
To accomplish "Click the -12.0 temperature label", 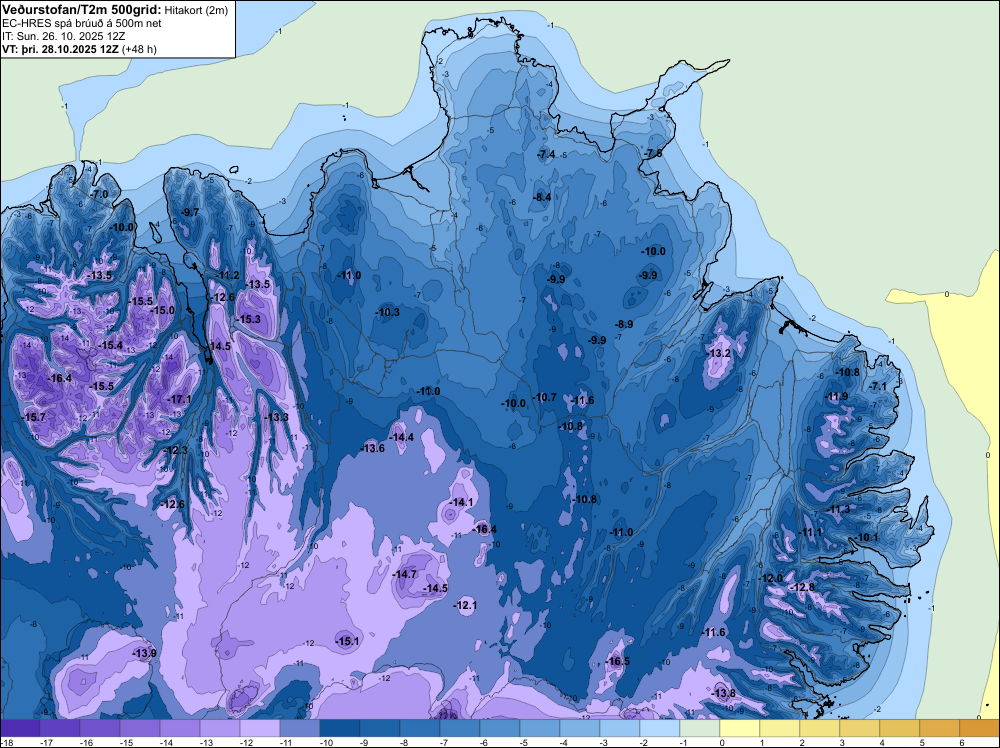I will coord(771,578).
